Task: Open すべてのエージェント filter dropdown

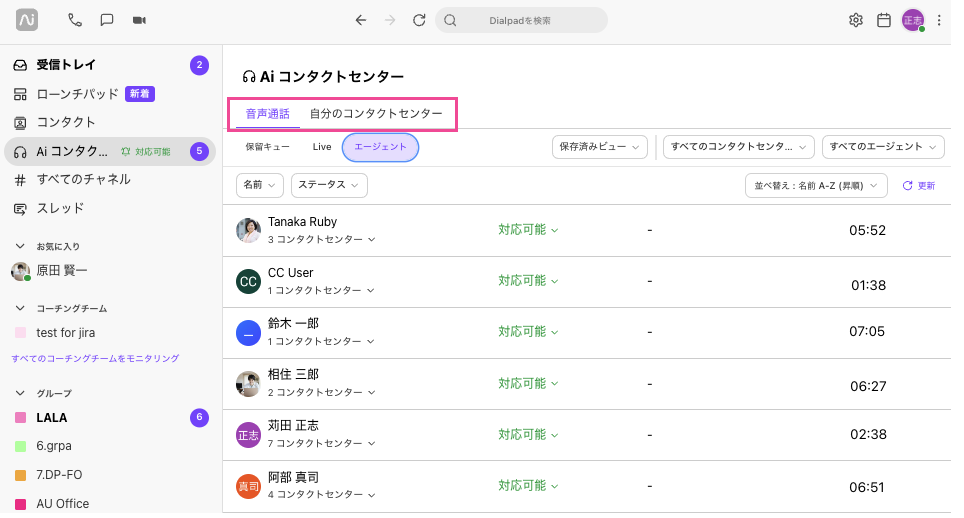Action: (x=883, y=147)
